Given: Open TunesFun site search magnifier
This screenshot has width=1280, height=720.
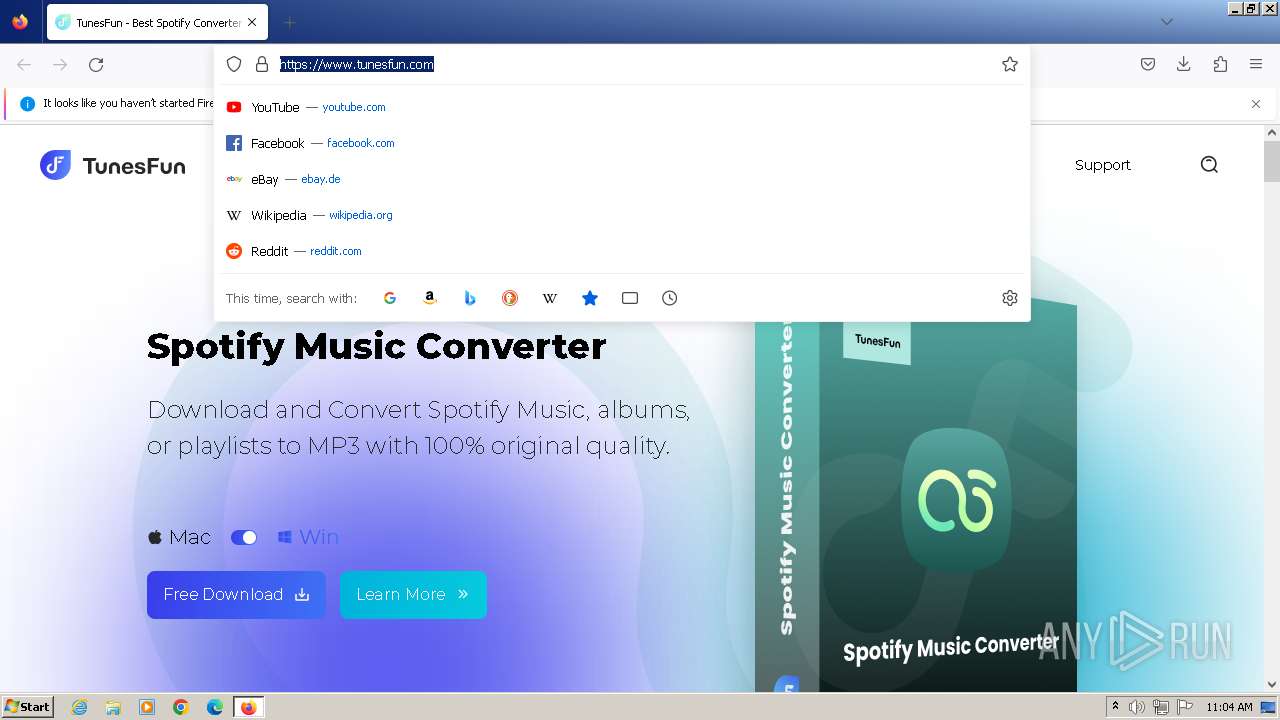Looking at the screenshot, I should tap(1209, 165).
